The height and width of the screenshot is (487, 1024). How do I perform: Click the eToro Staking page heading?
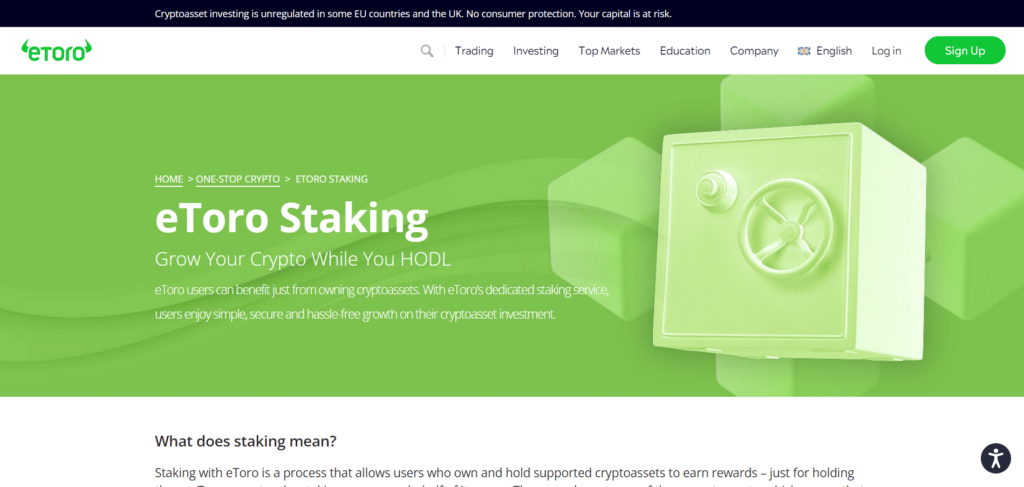coord(291,217)
